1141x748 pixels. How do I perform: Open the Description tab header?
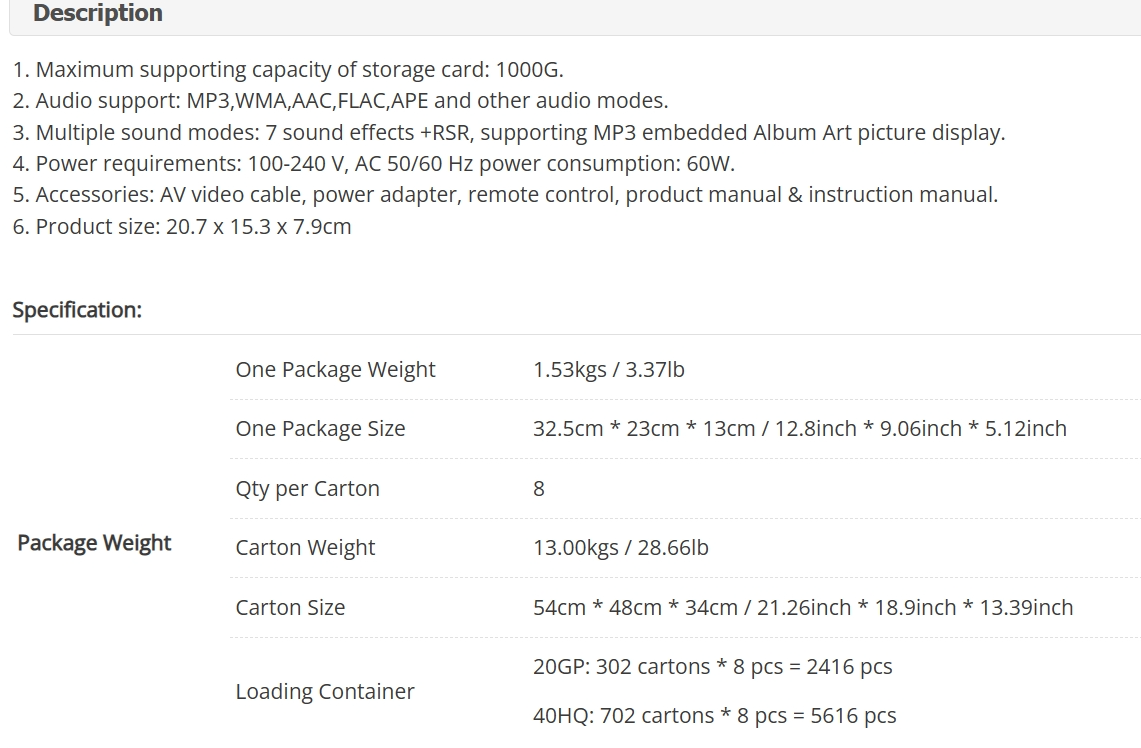(x=98, y=13)
